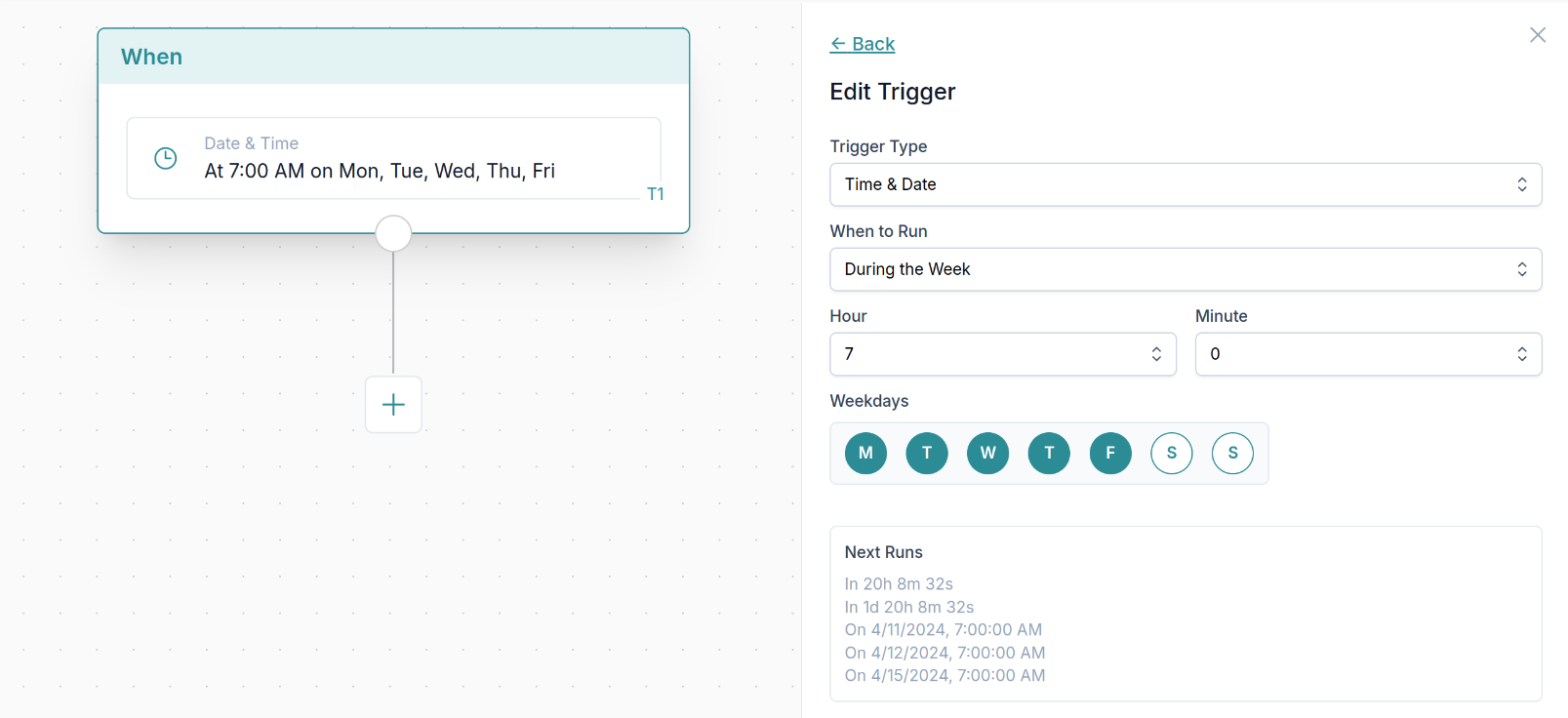Open the Trigger Type dropdown
This screenshot has width=1568, height=718.
tap(1185, 184)
